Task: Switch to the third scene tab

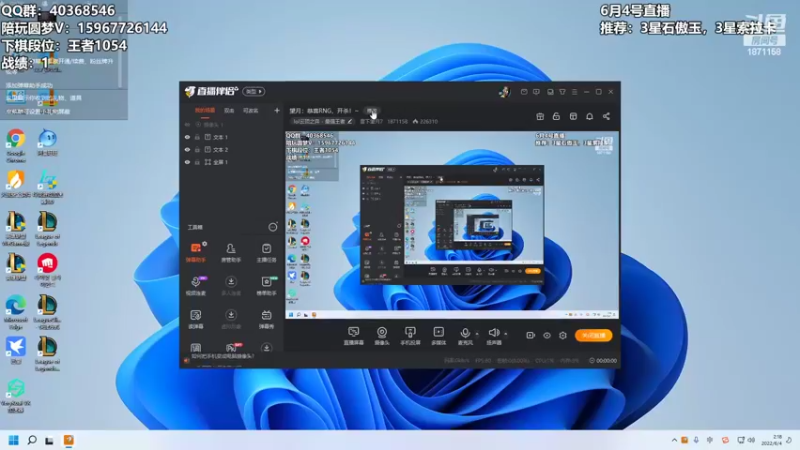Action: (x=250, y=111)
